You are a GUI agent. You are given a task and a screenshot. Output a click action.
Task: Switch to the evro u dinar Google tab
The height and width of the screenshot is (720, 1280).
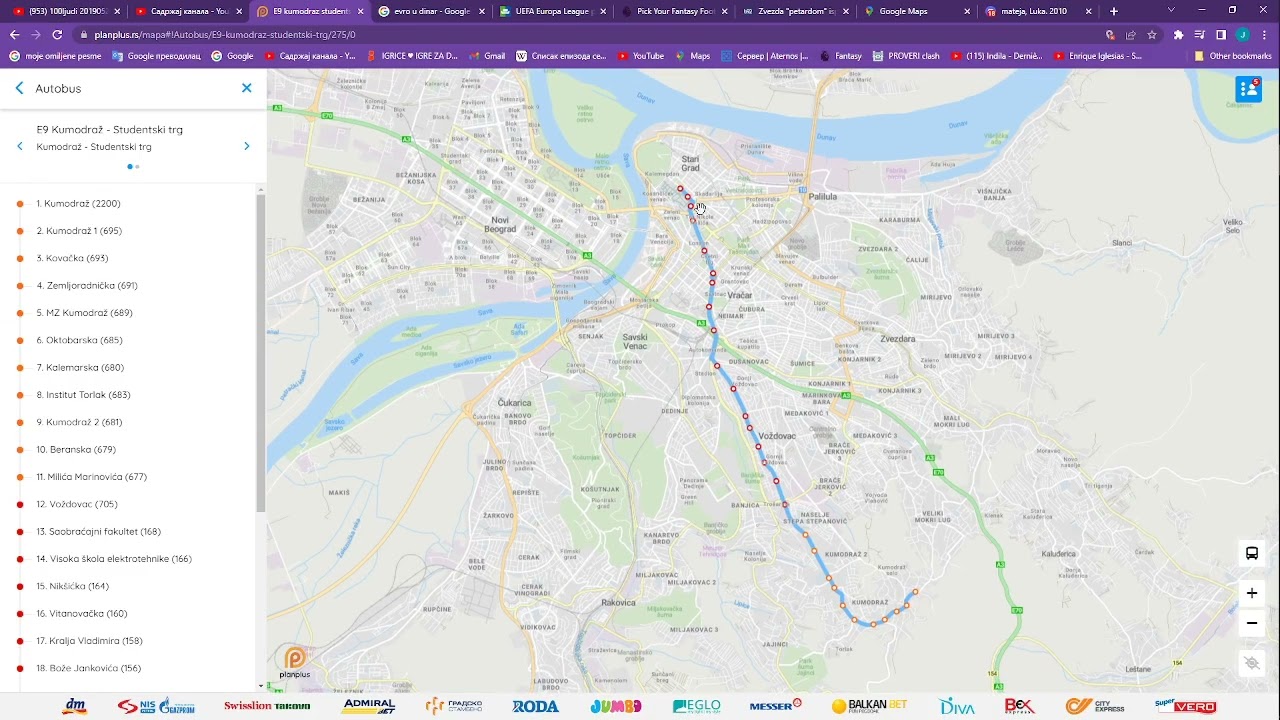click(x=432, y=11)
